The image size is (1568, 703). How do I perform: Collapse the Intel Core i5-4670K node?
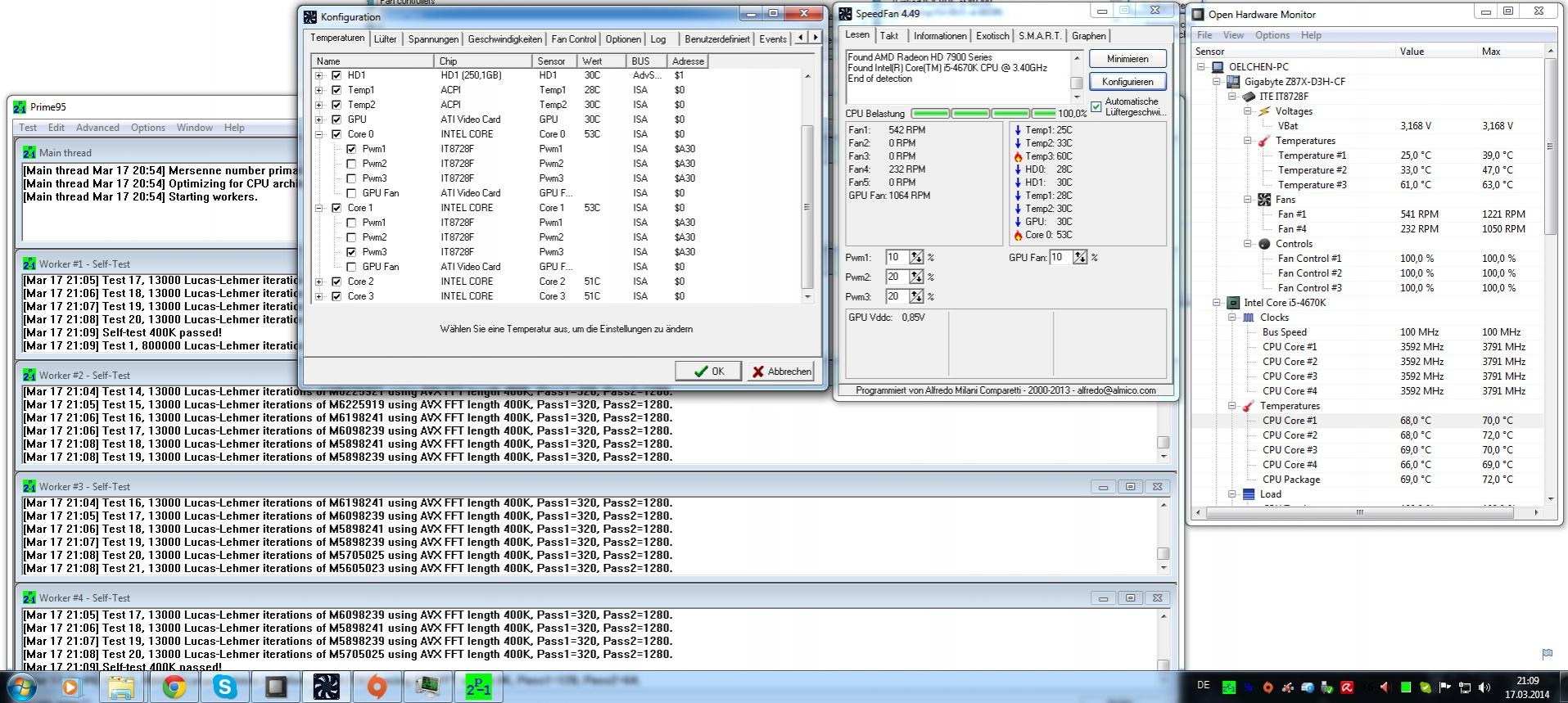pos(1217,303)
